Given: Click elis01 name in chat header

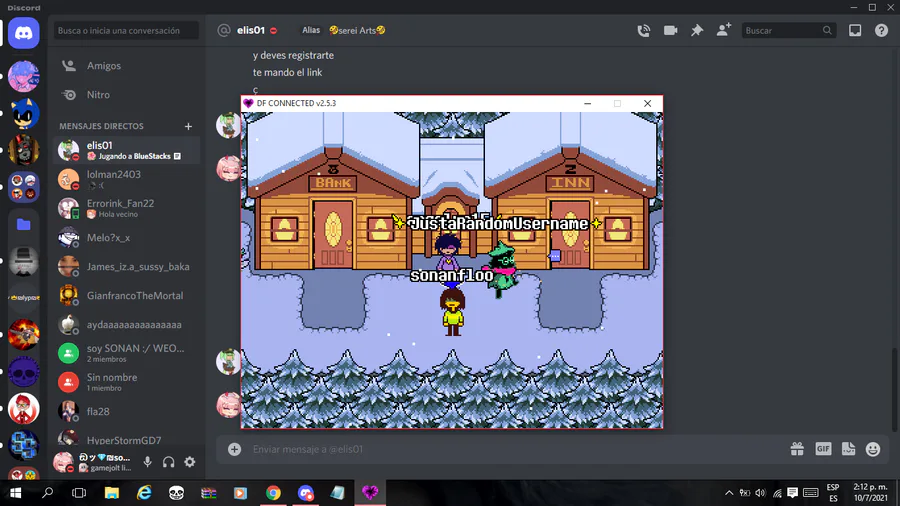Looking at the screenshot, I should (x=251, y=30).
